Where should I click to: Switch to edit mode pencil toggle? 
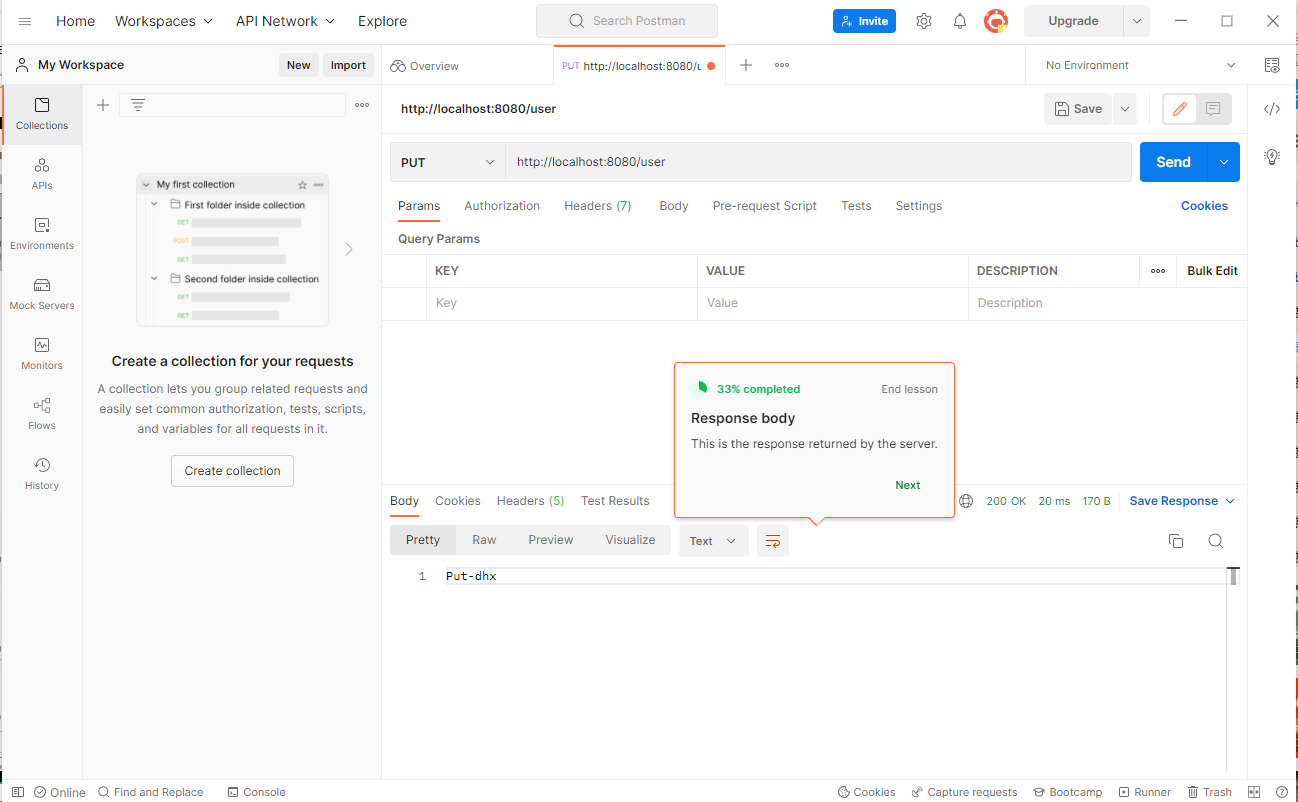[1180, 109]
